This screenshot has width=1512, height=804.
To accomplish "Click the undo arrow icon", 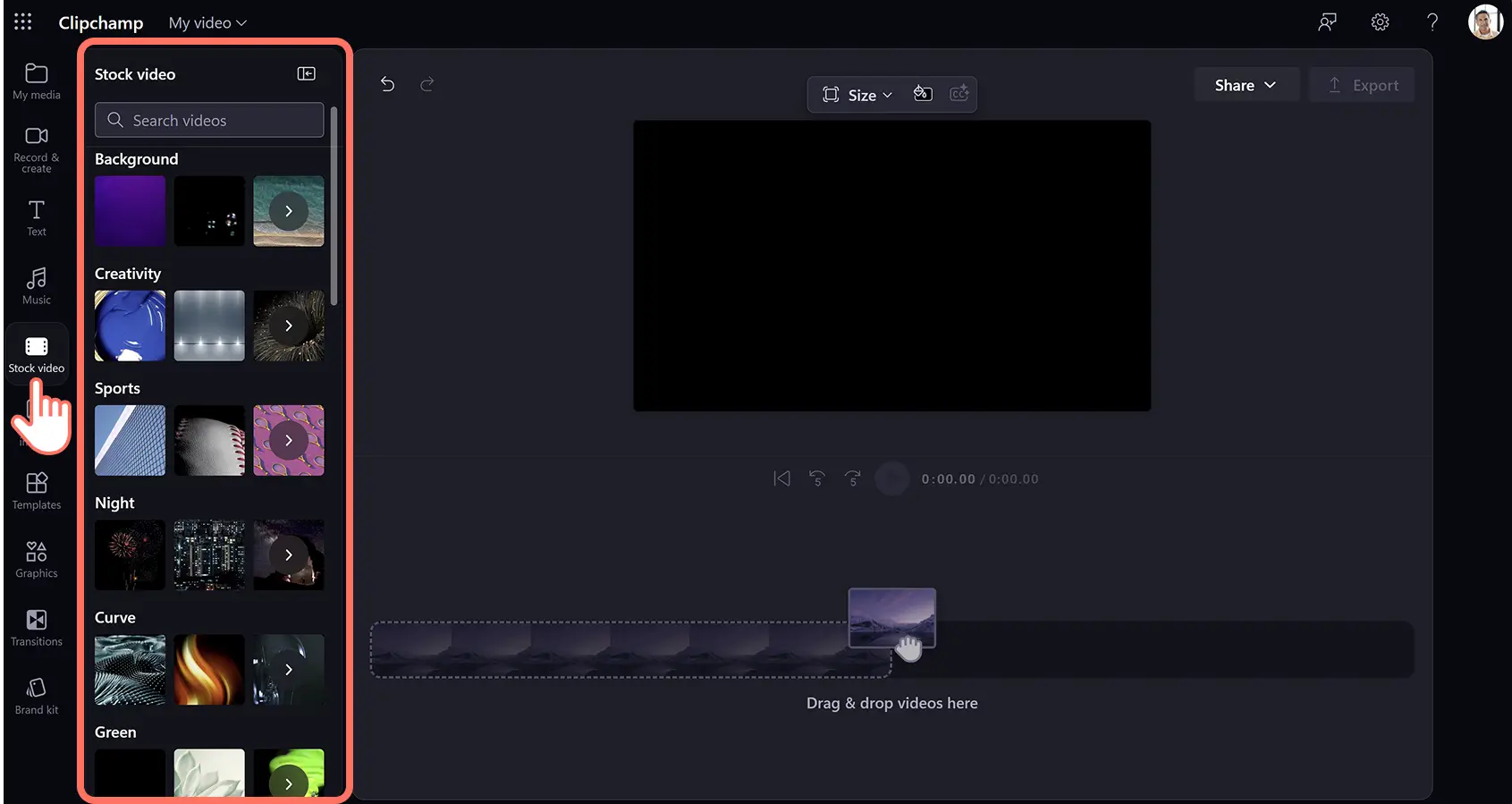I will coord(387,84).
